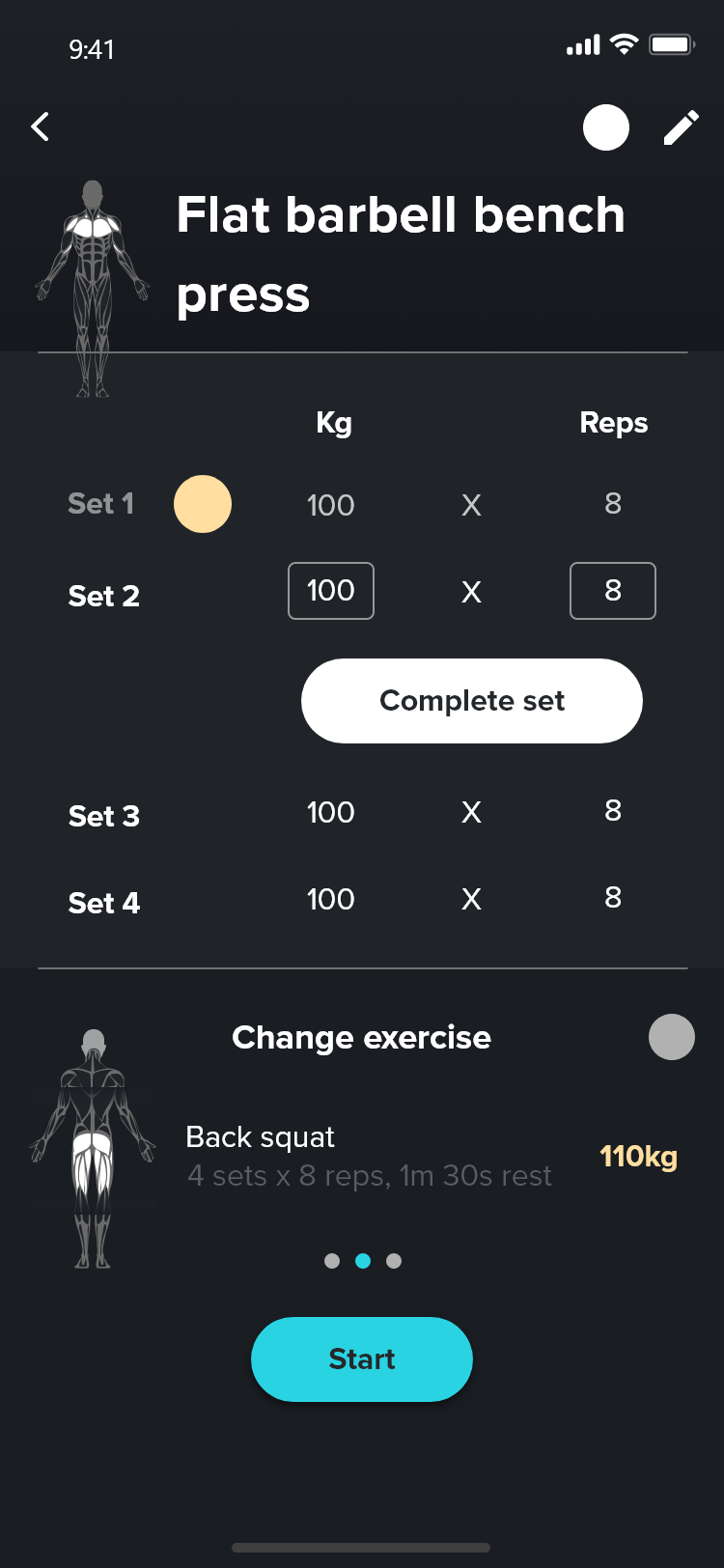Toggle the Set 1 yellow completion circle
The image size is (724, 1568).
point(203,504)
